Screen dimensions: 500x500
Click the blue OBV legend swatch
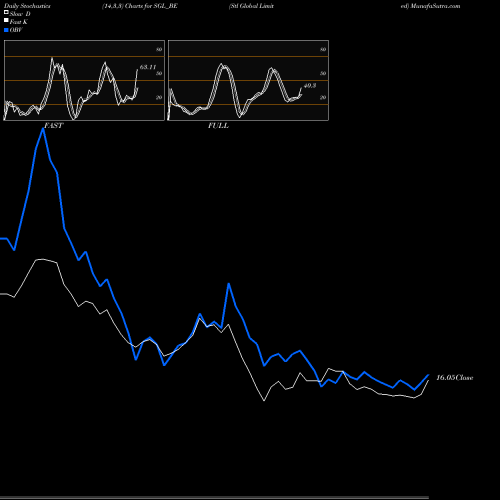[x=6, y=30]
